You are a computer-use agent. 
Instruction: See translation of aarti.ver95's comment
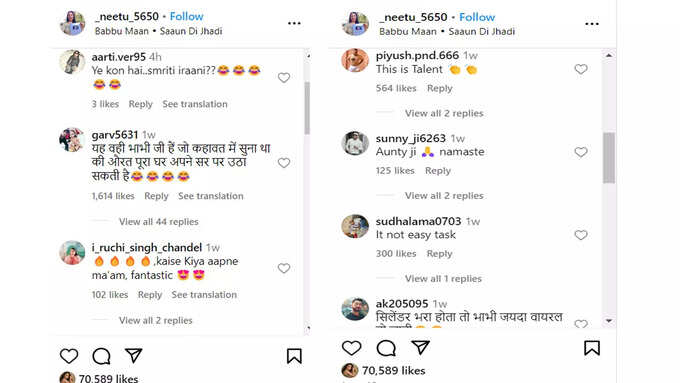pos(195,104)
